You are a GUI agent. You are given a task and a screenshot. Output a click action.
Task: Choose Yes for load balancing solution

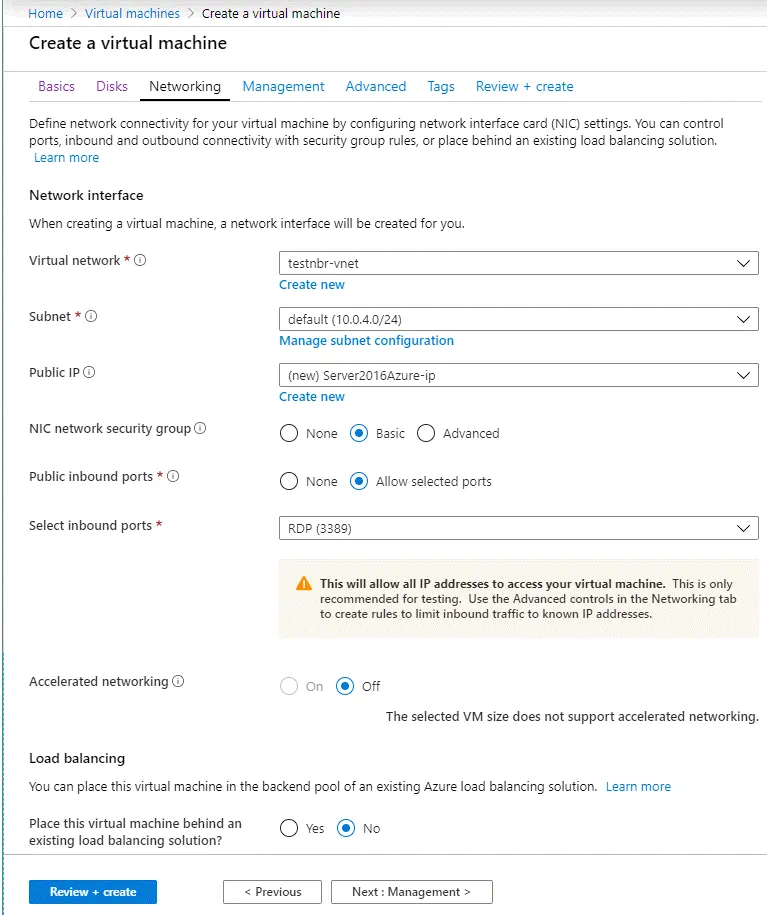pos(289,829)
